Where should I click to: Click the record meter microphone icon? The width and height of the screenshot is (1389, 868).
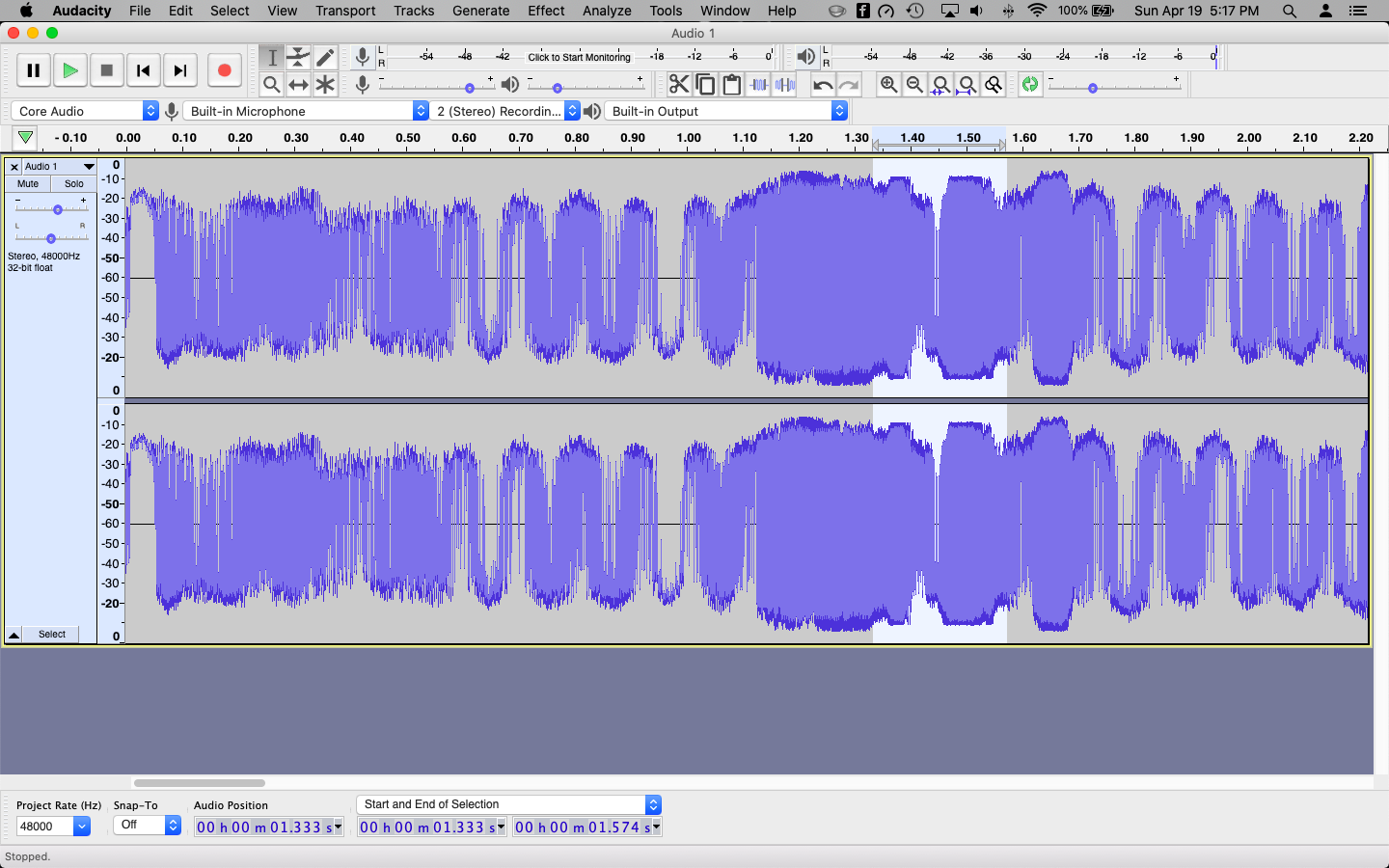362,58
